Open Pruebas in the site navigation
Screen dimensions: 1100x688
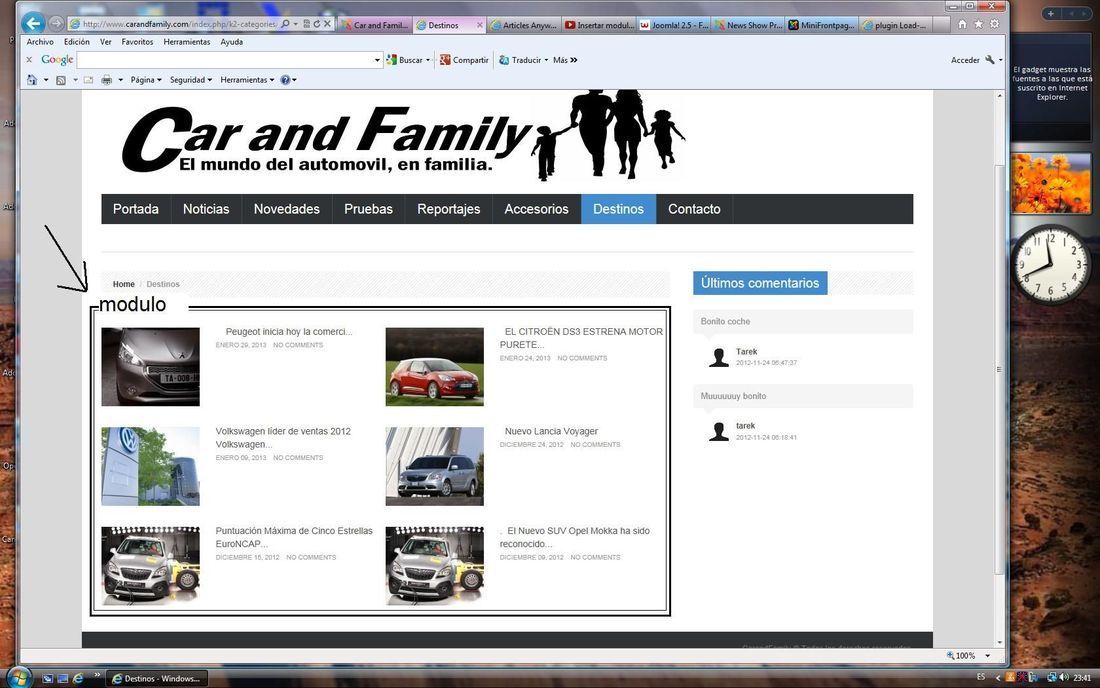pyautogui.click(x=368, y=209)
